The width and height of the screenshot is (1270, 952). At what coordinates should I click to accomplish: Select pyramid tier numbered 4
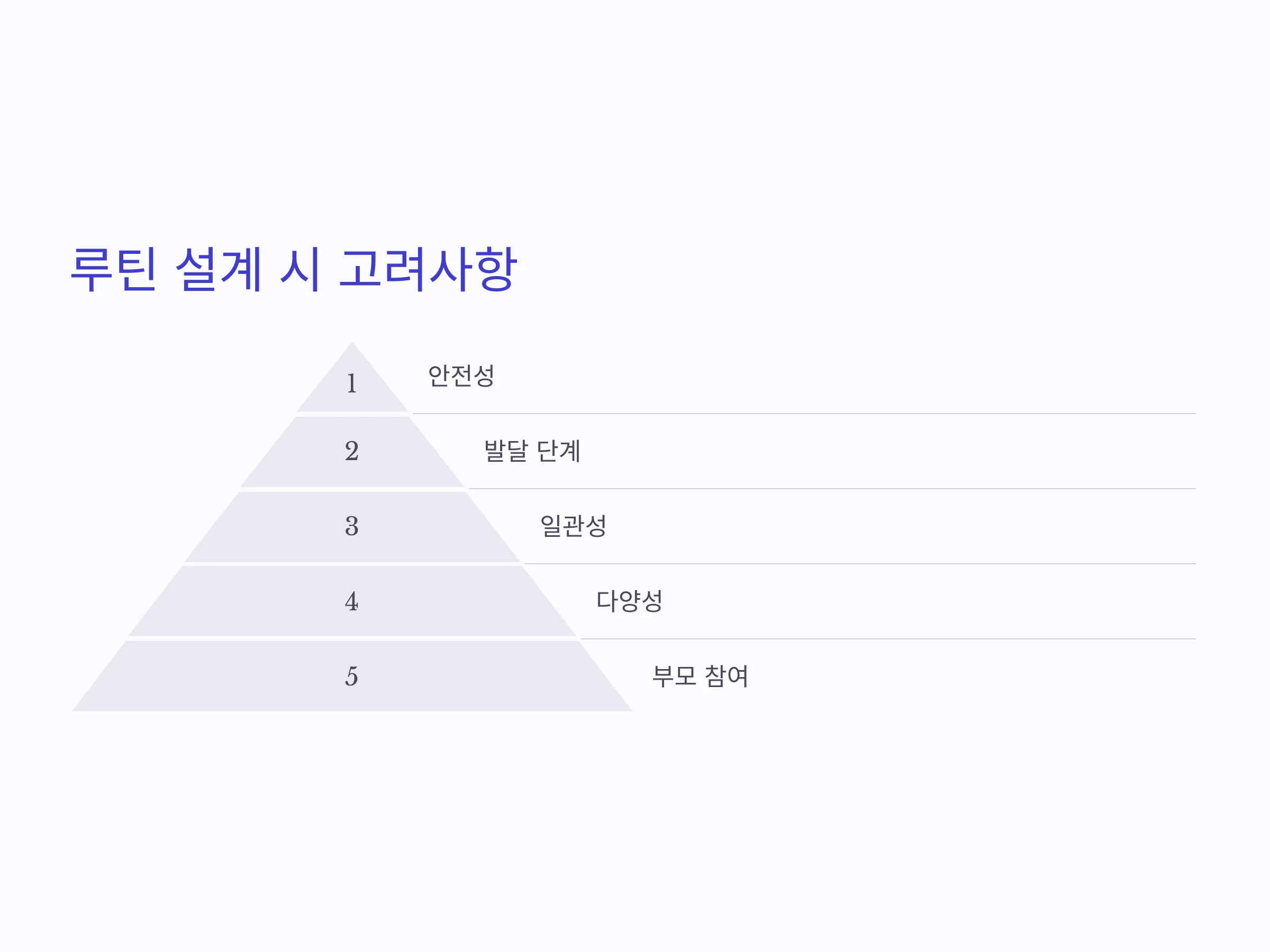(x=352, y=601)
